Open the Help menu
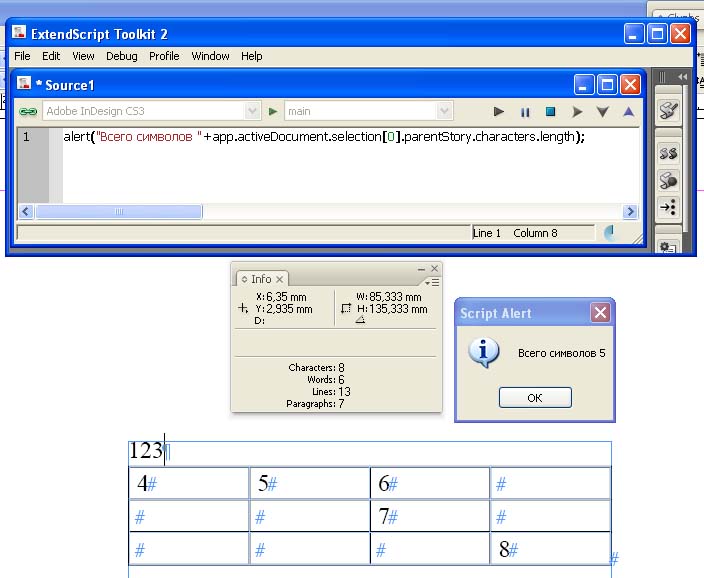The height and width of the screenshot is (578, 704). pyautogui.click(x=251, y=56)
